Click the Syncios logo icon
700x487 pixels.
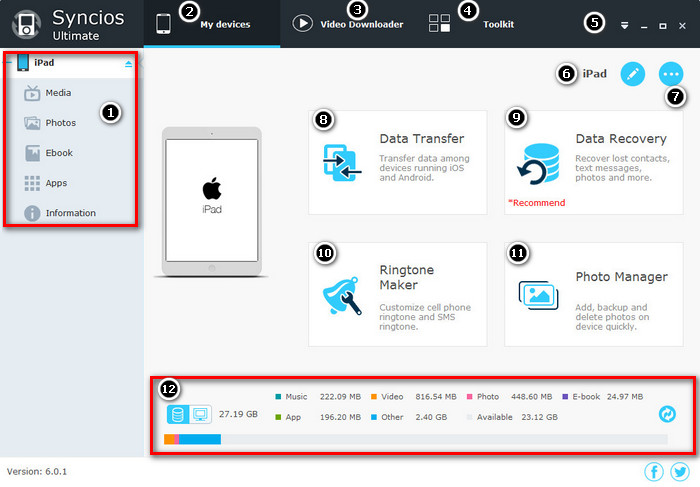[26, 24]
